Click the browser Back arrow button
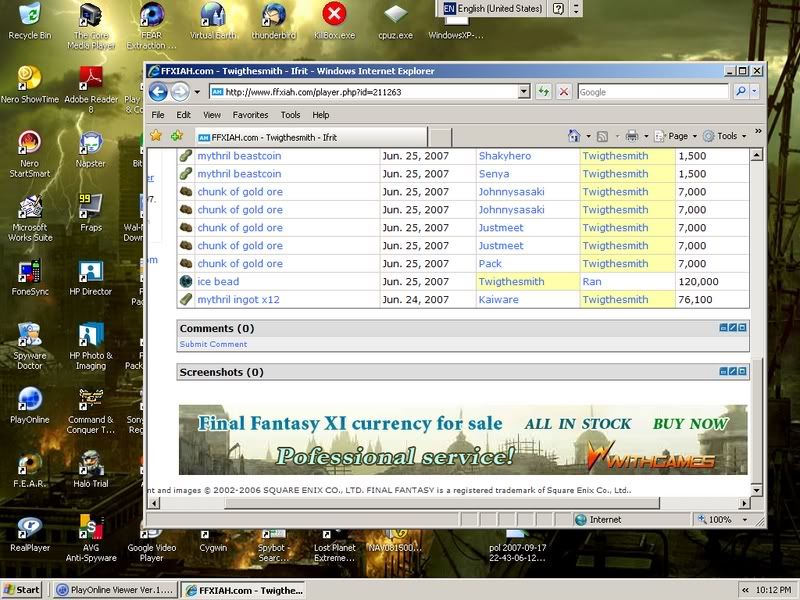800x600 pixels. coord(158,92)
